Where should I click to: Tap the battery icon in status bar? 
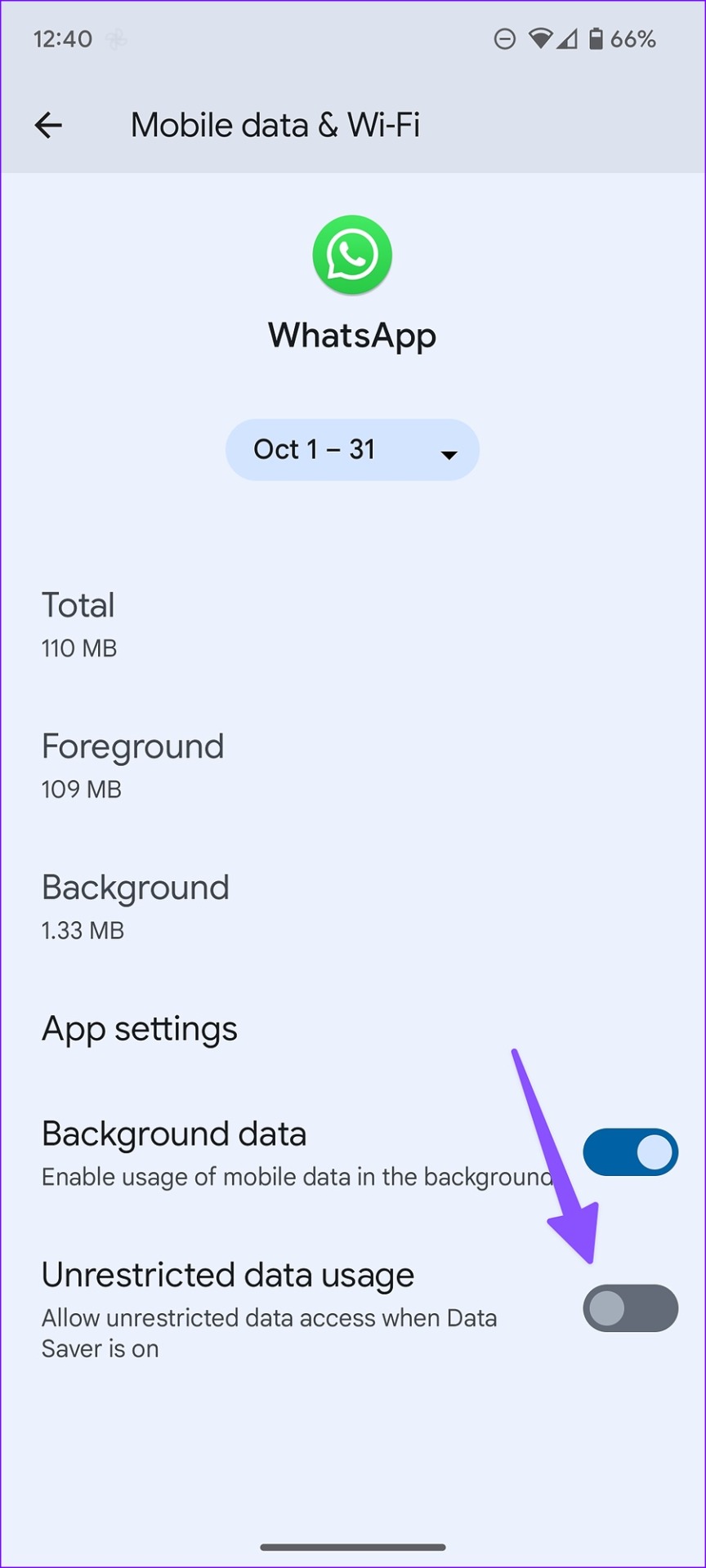click(597, 38)
